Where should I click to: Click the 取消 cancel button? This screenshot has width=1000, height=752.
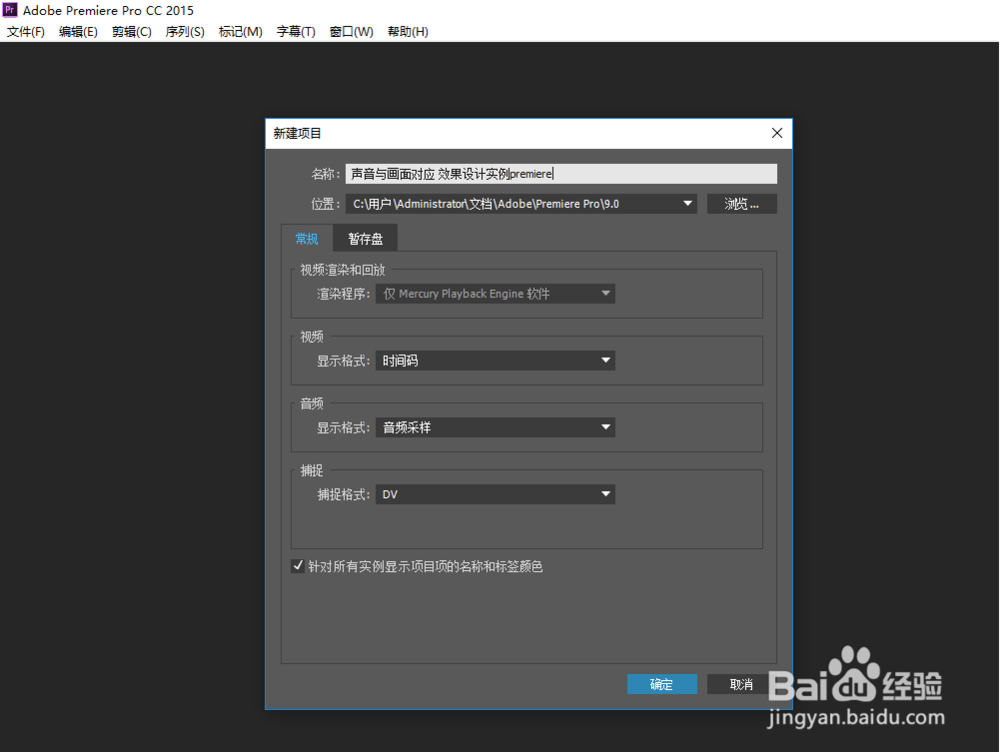[741, 684]
